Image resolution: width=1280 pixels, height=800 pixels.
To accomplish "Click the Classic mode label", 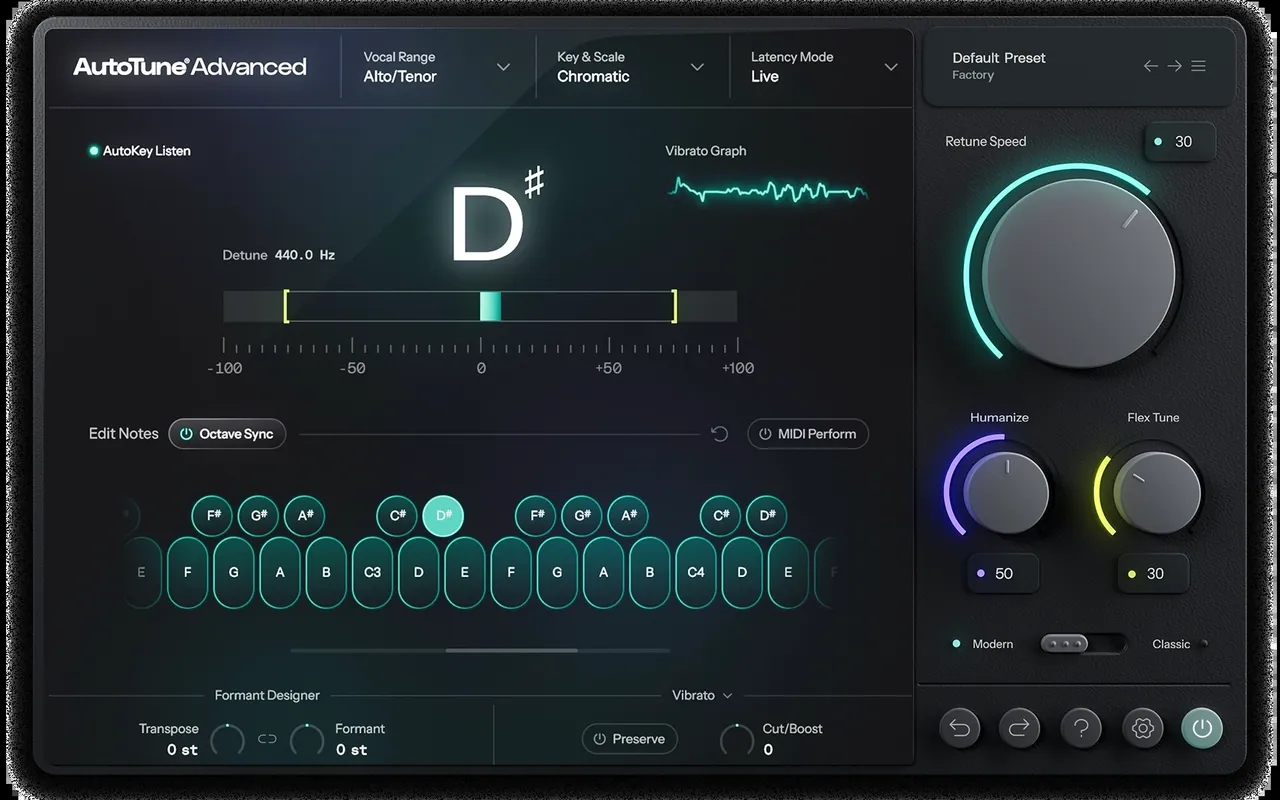I will pos(1171,644).
